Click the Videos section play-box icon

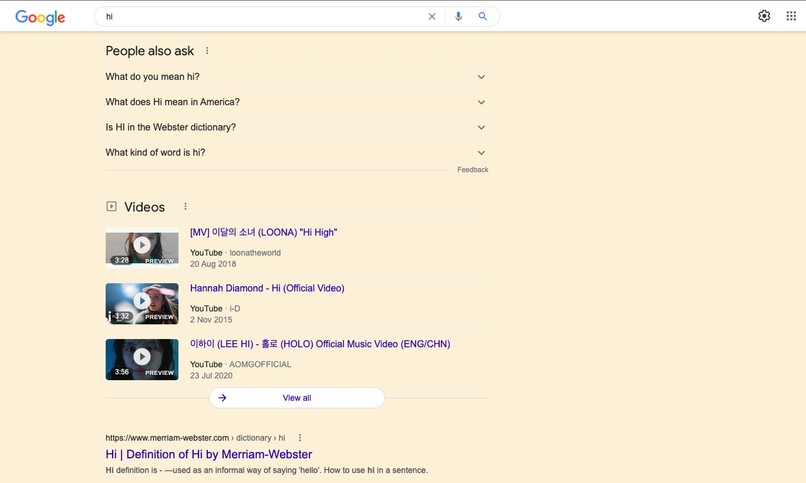111,207
